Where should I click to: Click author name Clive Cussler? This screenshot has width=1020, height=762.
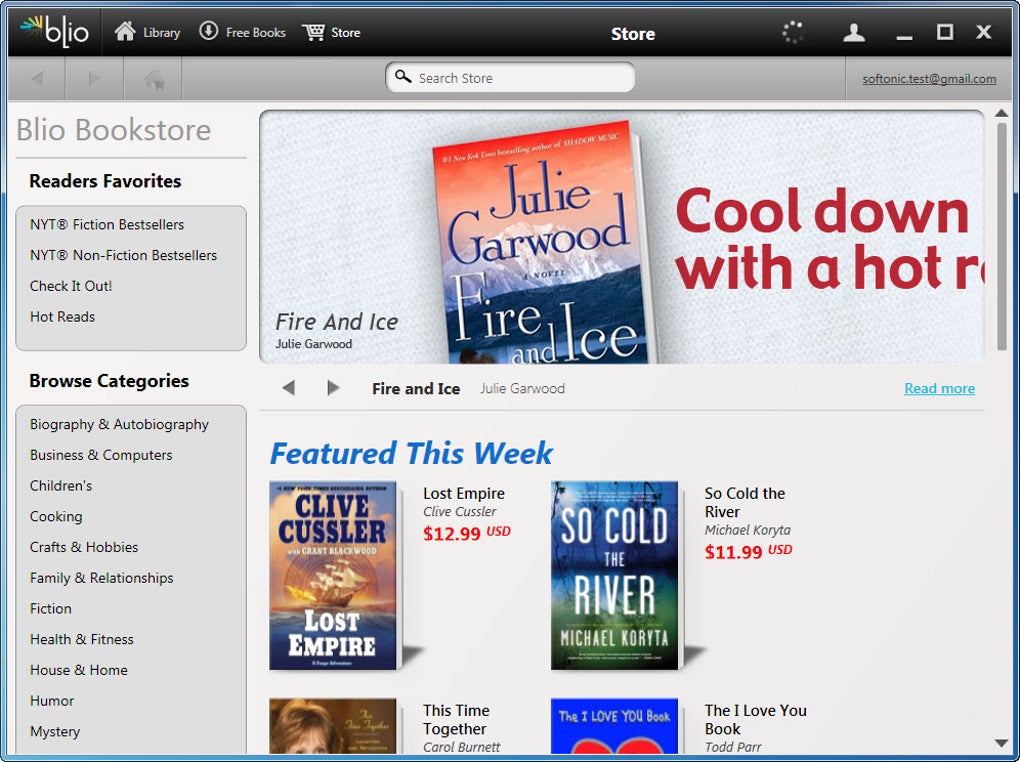[459, 512]
